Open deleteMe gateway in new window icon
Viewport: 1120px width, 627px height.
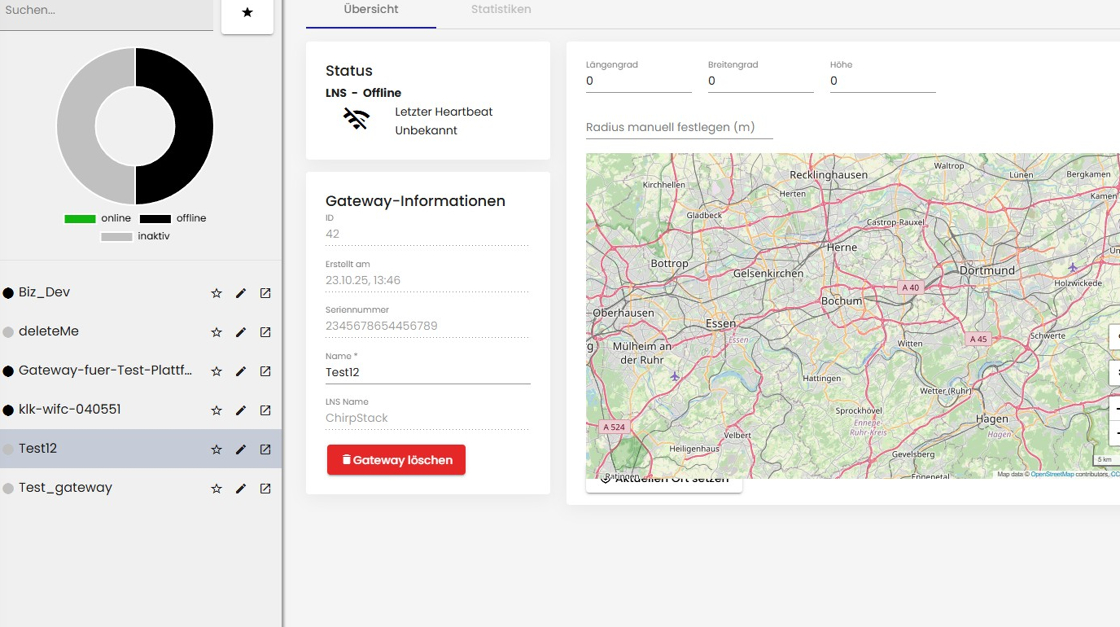(265, 332)
